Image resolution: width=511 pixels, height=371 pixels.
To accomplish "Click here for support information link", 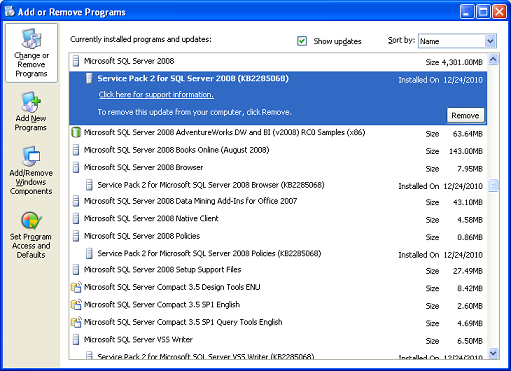I will [156, 95].
